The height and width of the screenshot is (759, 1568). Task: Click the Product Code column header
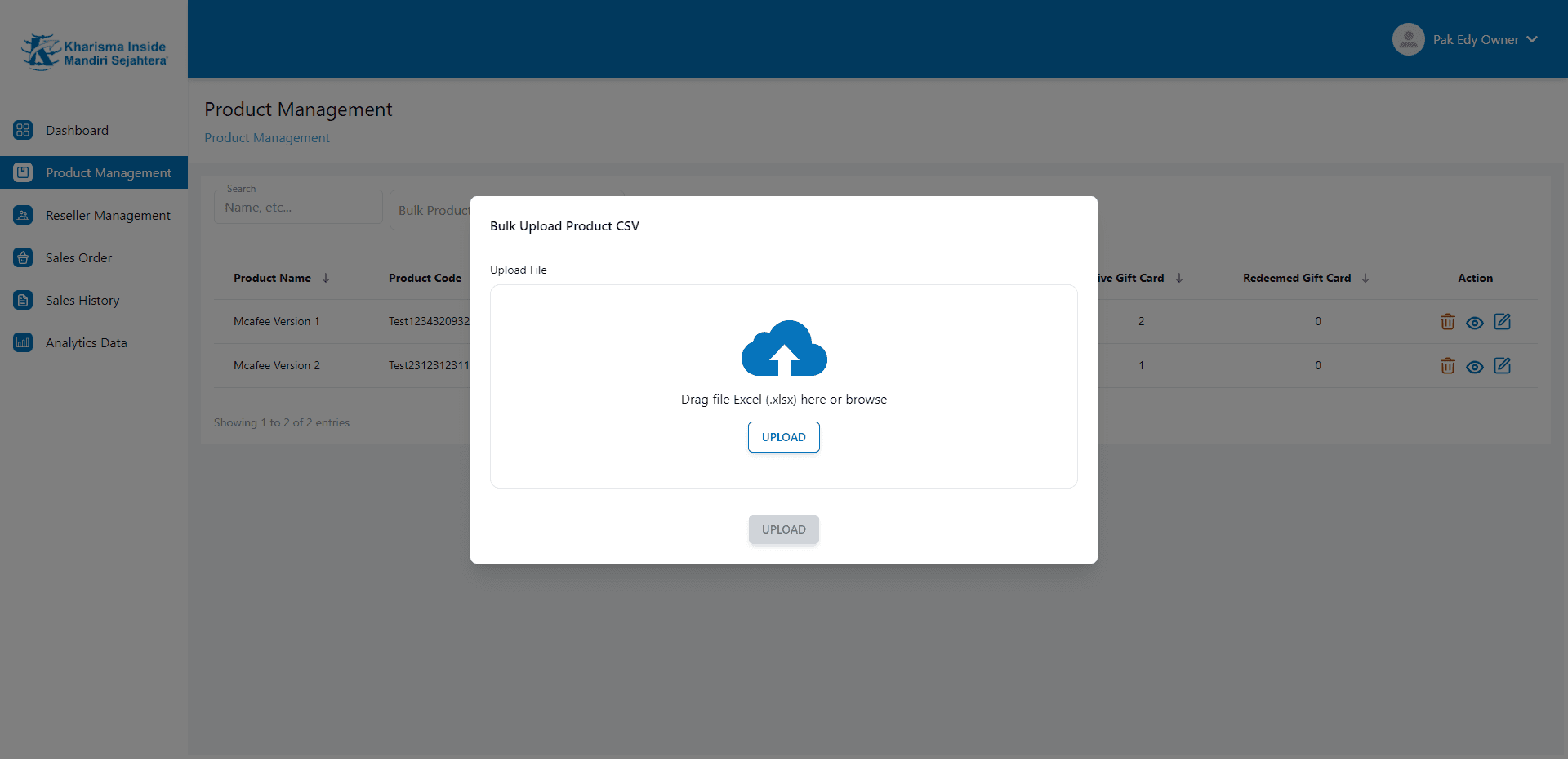[x=425, y=278]
